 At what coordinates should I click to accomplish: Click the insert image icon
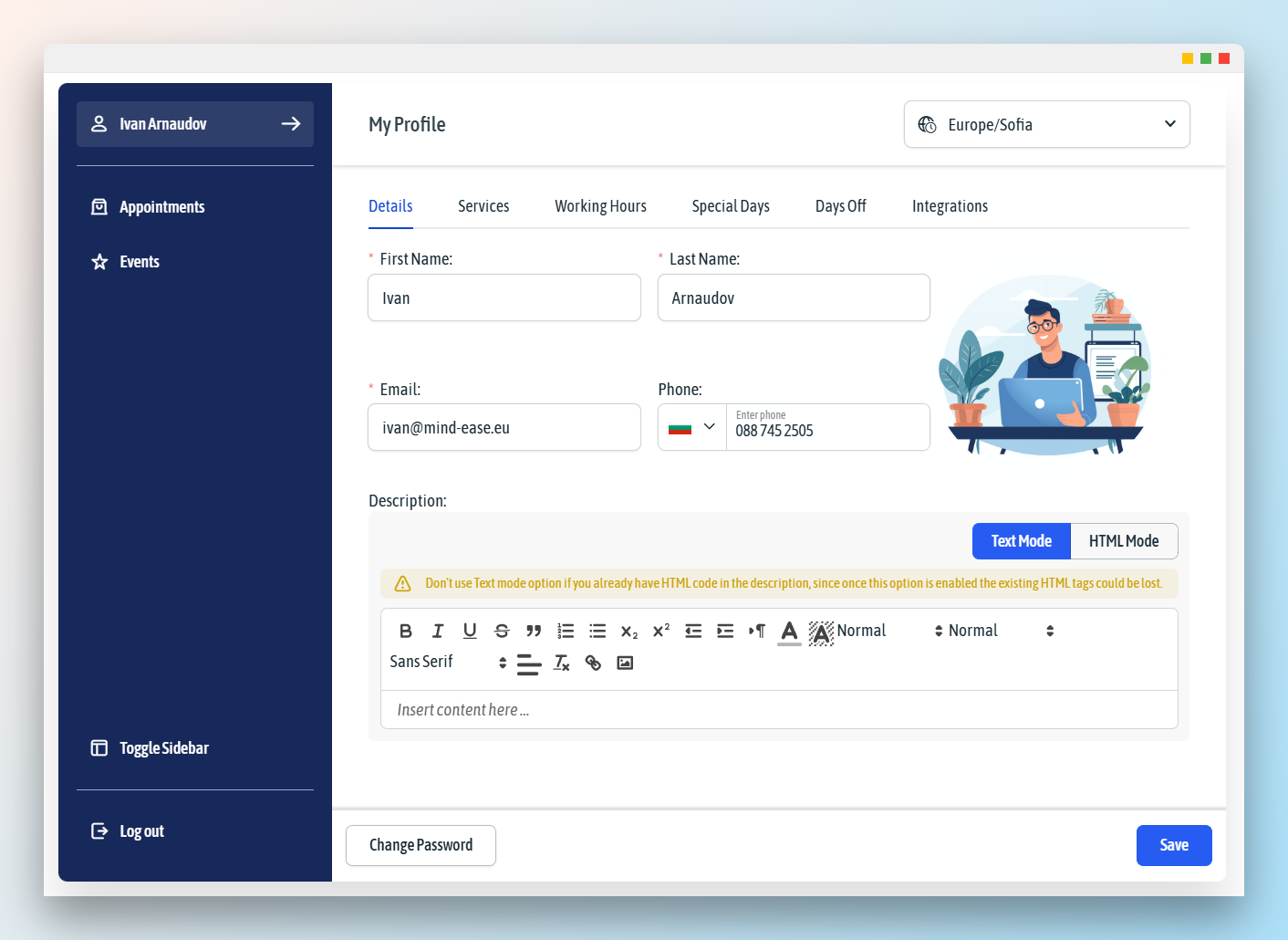[625, 663]
